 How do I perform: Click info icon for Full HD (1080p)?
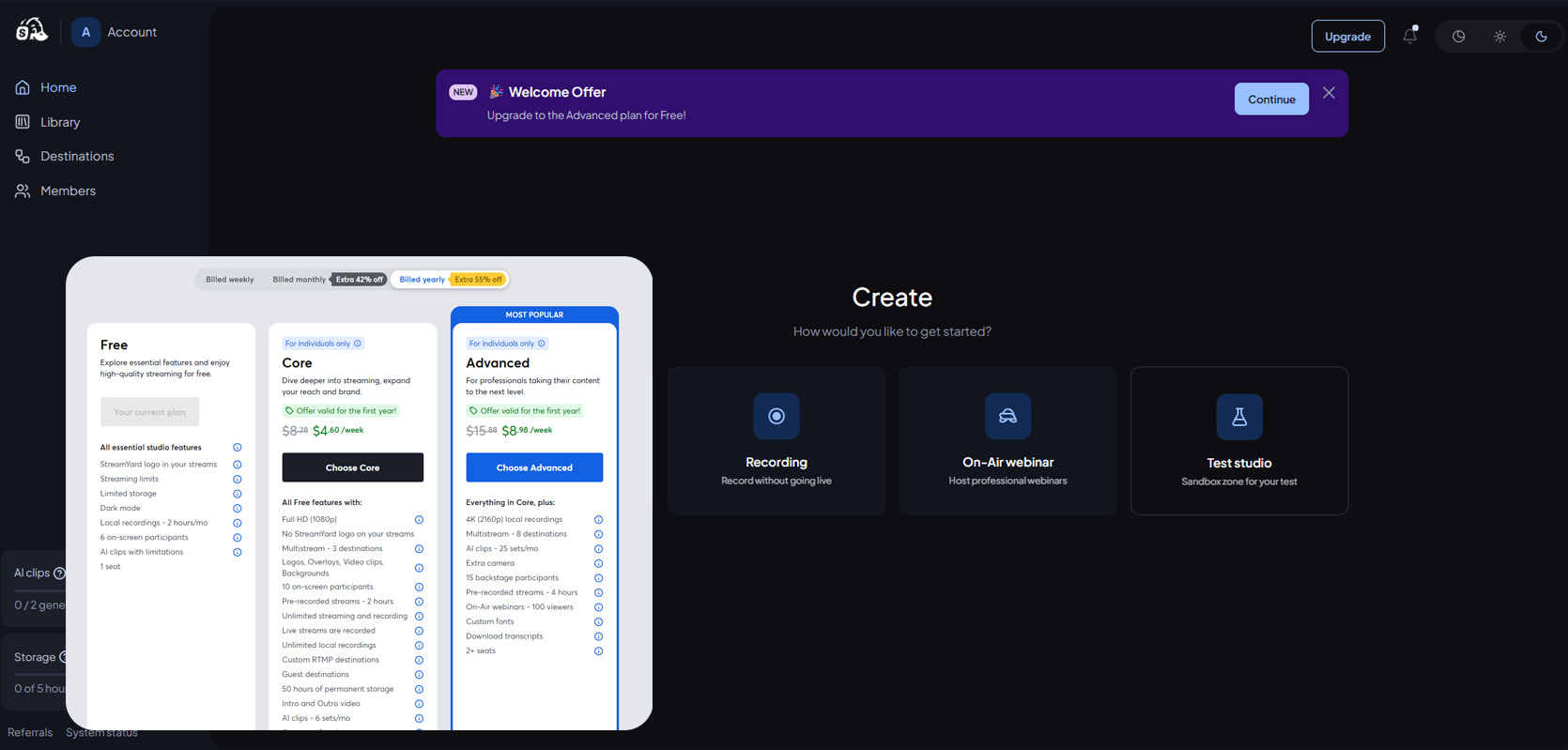420,520
